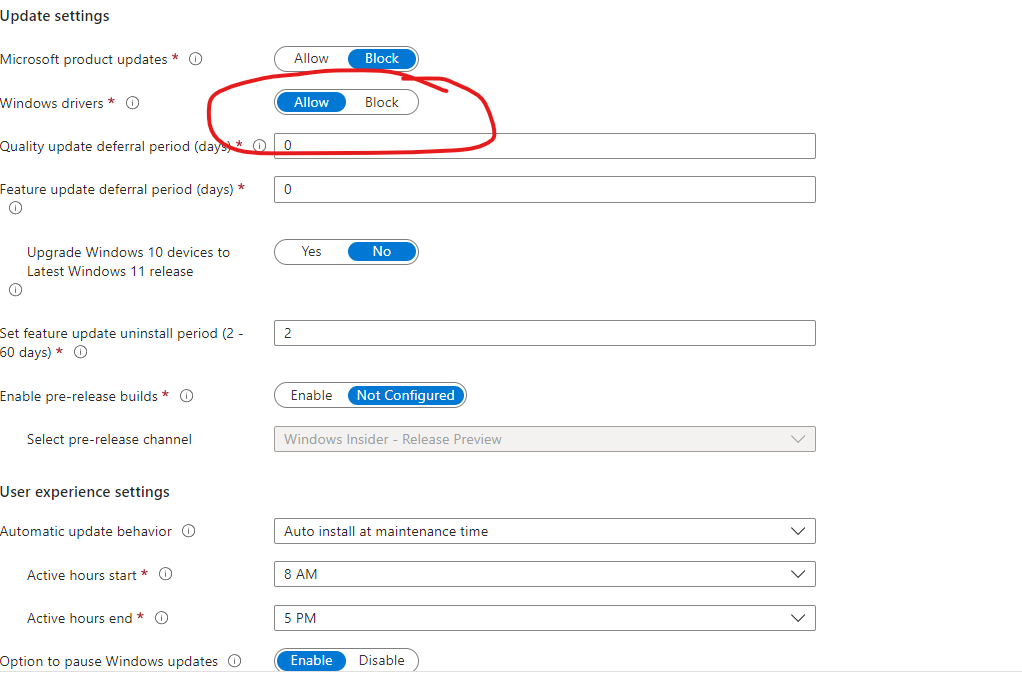Click info icon for Enable pre-release builds
The width and height of the screenshot is (1022, 685).
point(186,396)
